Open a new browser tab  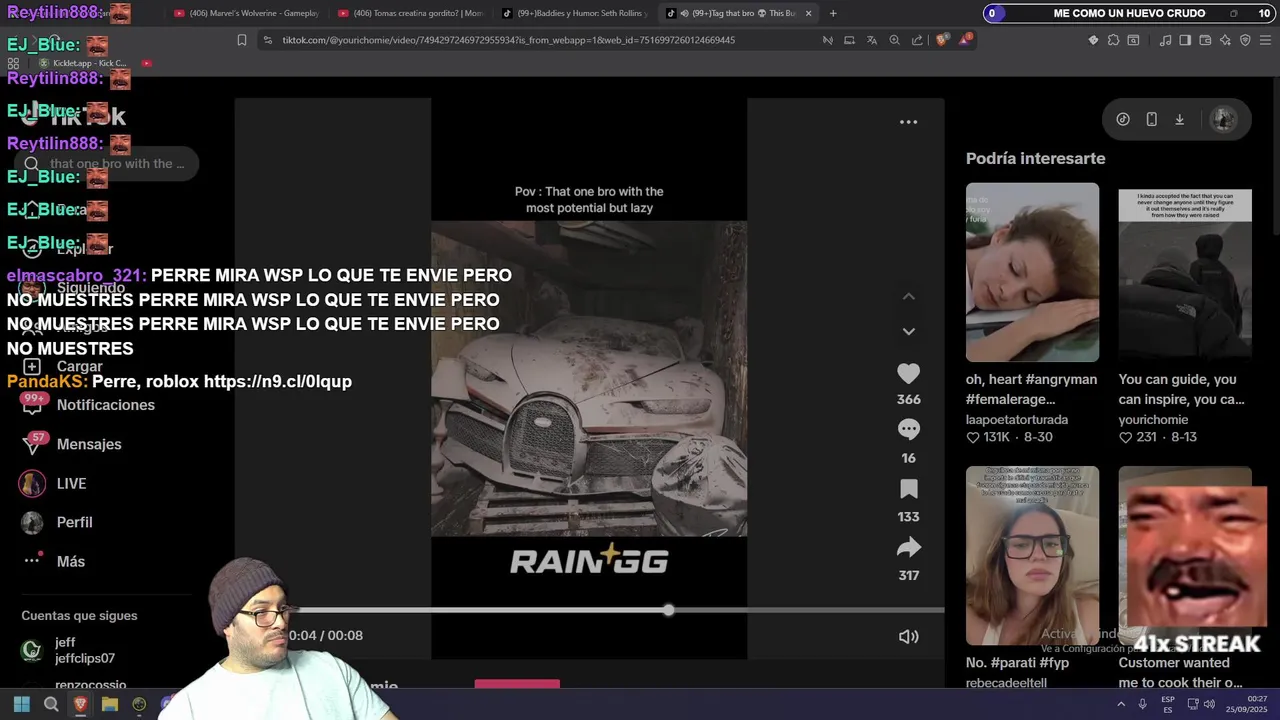(833, 13)
